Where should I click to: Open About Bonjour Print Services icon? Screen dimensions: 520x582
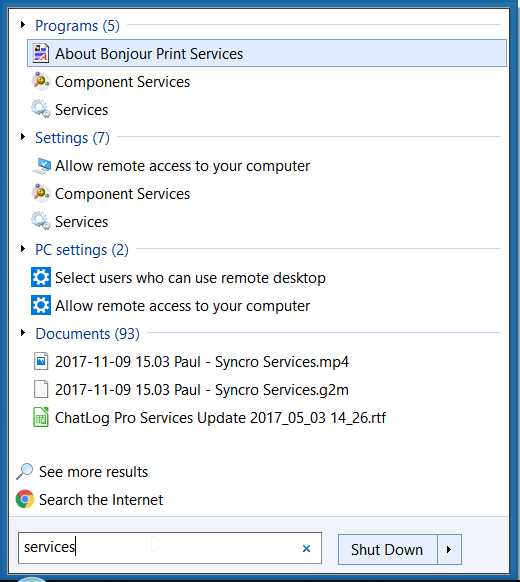coord(41,53)
